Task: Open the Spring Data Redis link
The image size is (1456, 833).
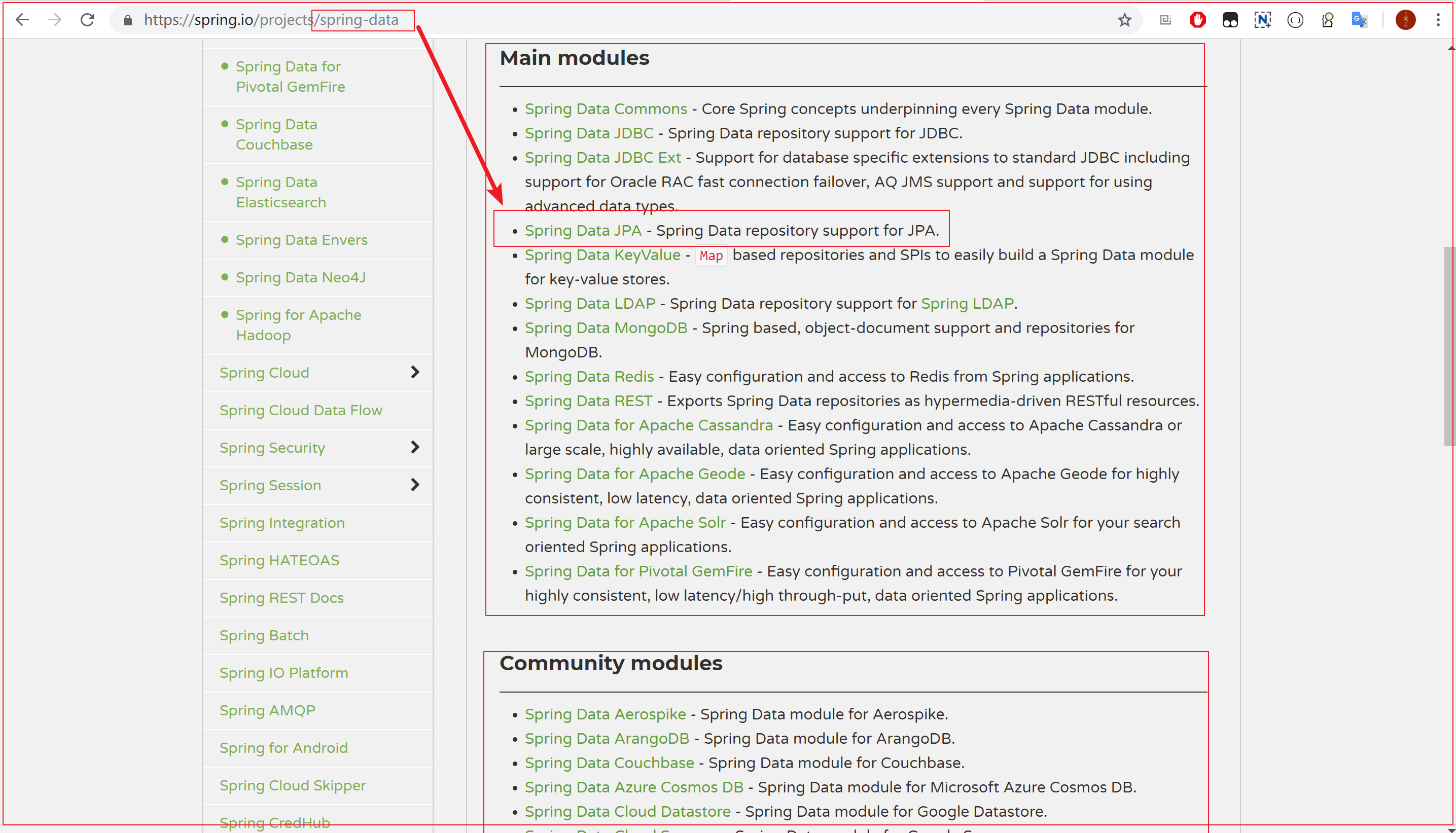Action: 589,377
